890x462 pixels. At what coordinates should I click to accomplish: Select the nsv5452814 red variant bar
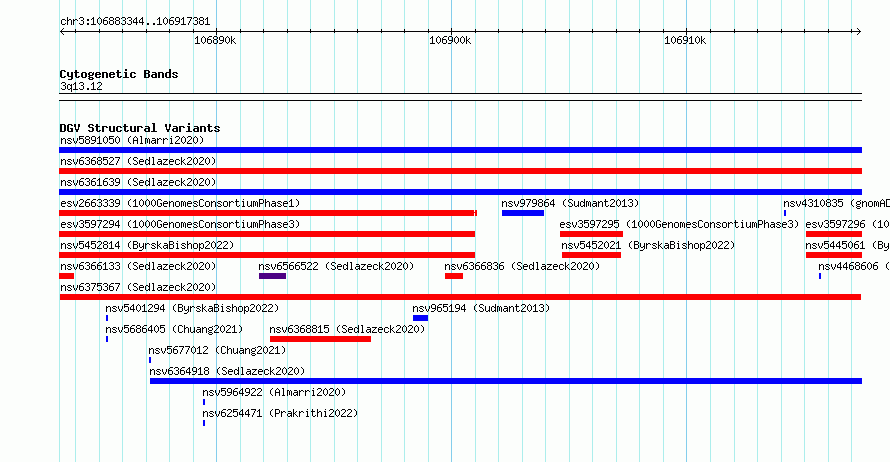(x=267, y=255)
